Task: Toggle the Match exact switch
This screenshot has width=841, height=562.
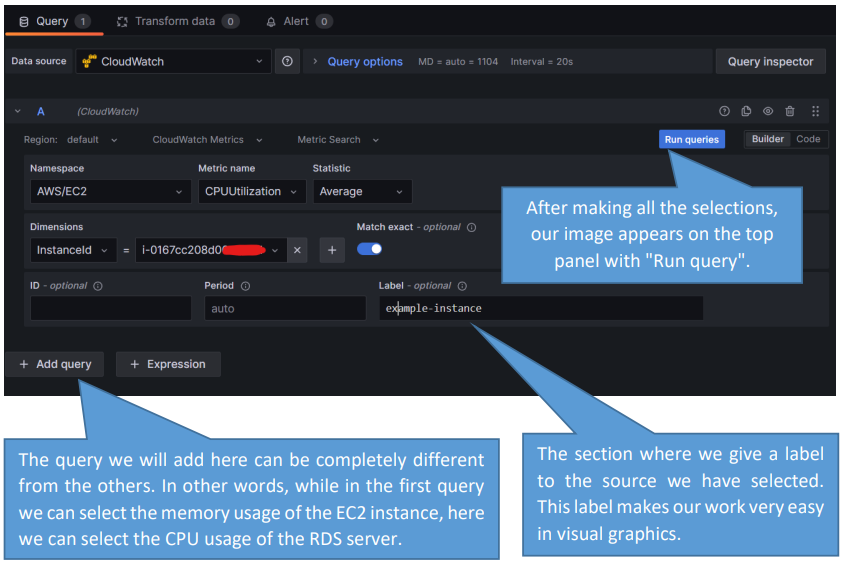Action: (x=370, y=249)
